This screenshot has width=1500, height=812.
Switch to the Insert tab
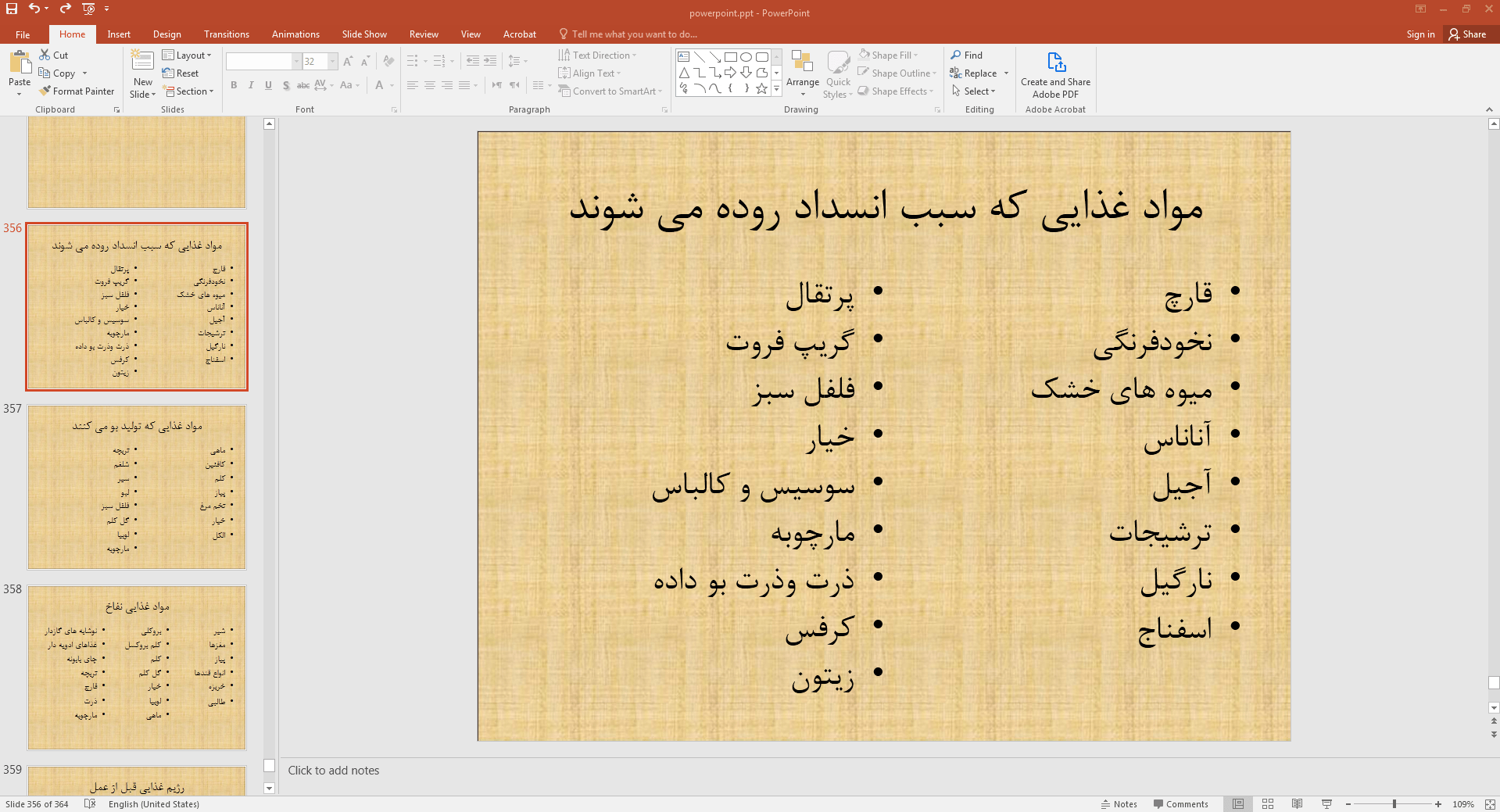coord(119,34)
